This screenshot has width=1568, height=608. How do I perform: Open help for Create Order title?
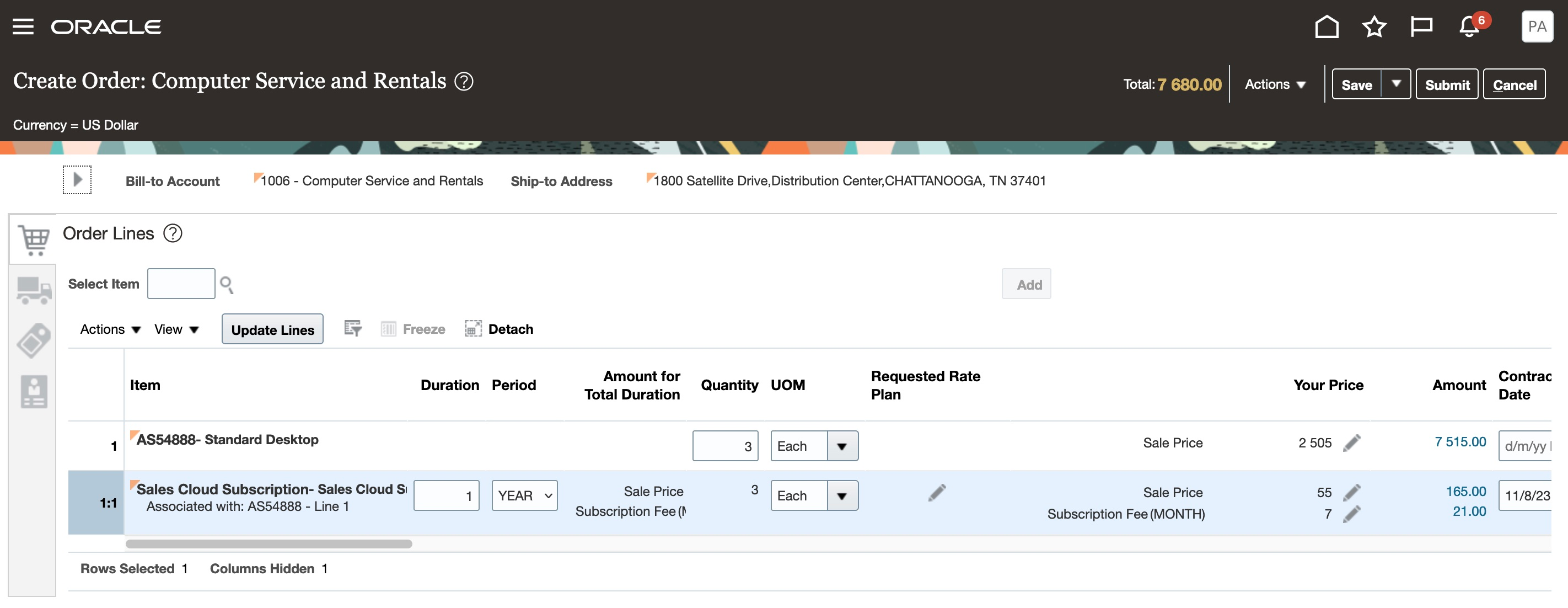(464, 81)
